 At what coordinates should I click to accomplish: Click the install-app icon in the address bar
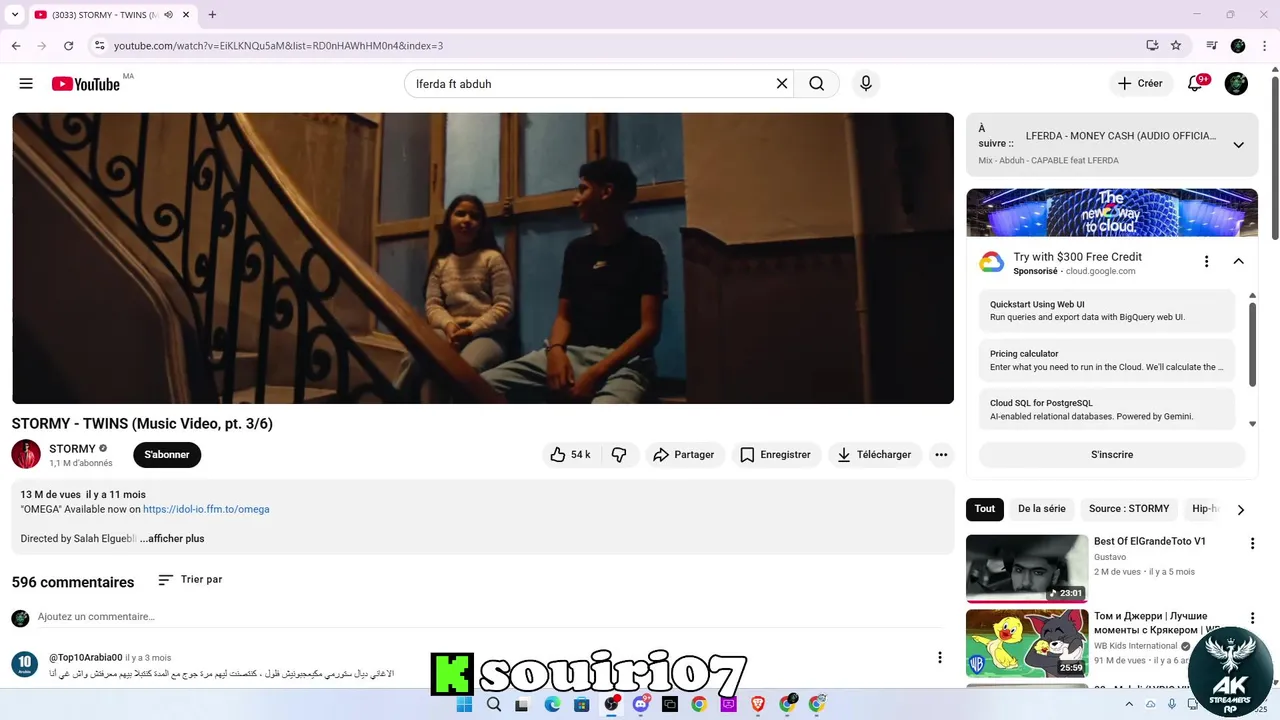click(x=1152, y=46)
